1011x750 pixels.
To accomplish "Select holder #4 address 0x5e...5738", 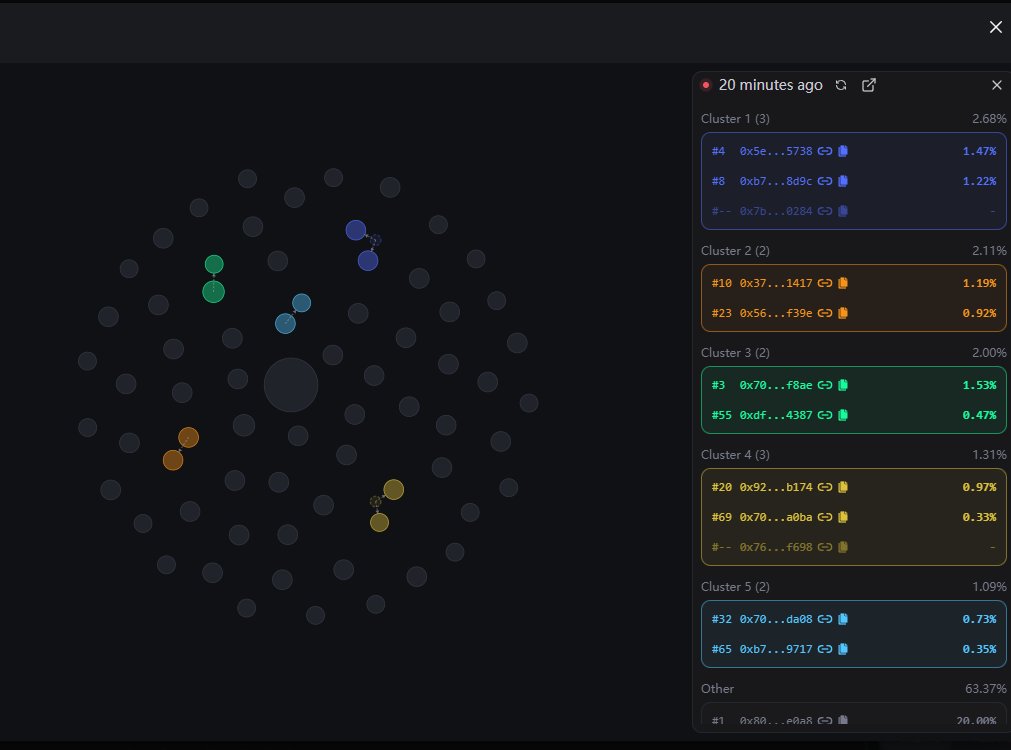I will (x=775, y=151).
